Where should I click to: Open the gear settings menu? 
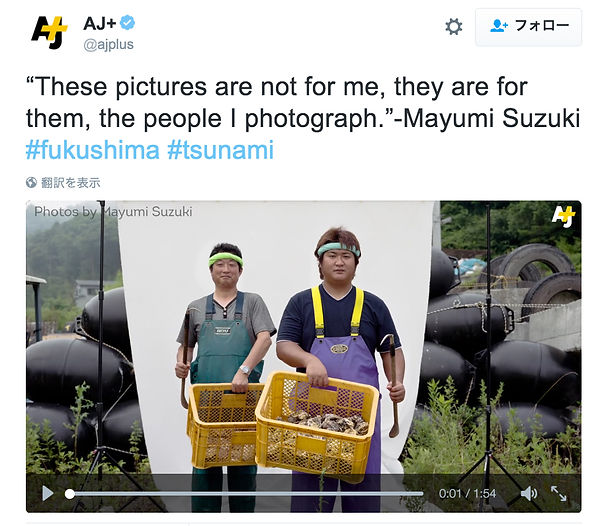click(x=453, y=27)
